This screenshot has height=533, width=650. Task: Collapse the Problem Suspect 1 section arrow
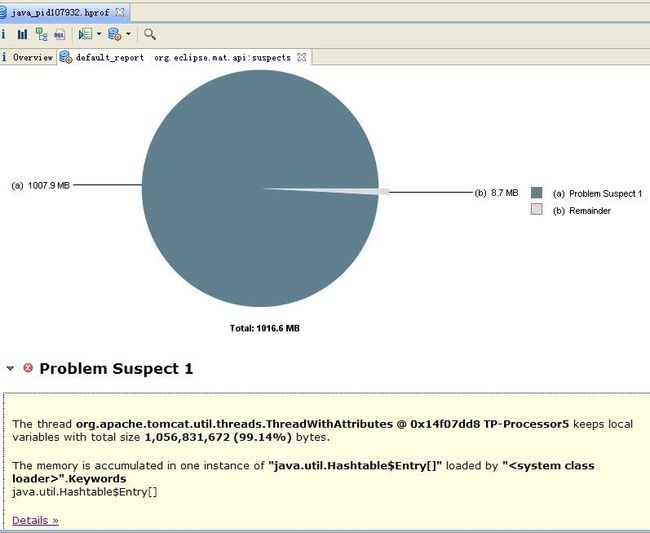tap(10, 368)
